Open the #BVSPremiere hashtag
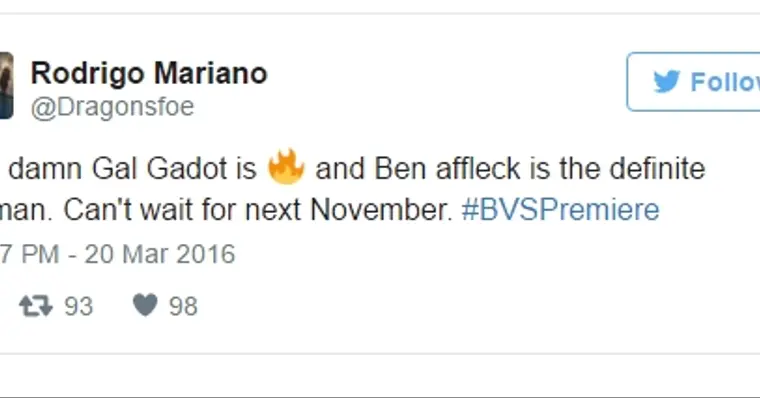The height and width of the screenshot is (398, 760). pos(560,210)
